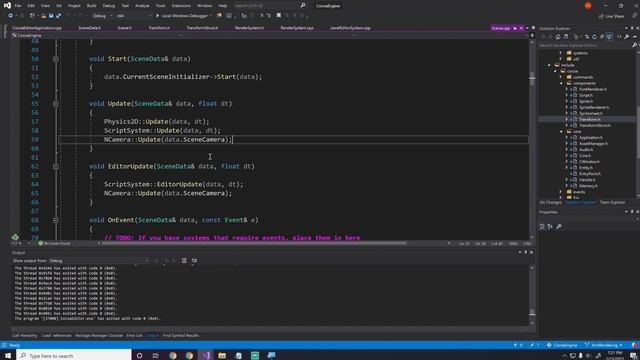640x360 pixels.
Task: Open the Package Manager Console tab
Action: pos(99,336)
